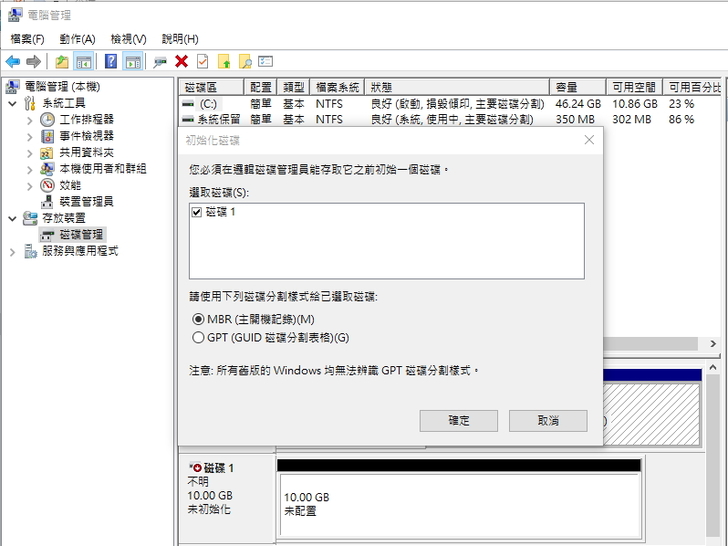
Task: Close the 初始化磁碟 dialog
Action: (x=589, y=140)
